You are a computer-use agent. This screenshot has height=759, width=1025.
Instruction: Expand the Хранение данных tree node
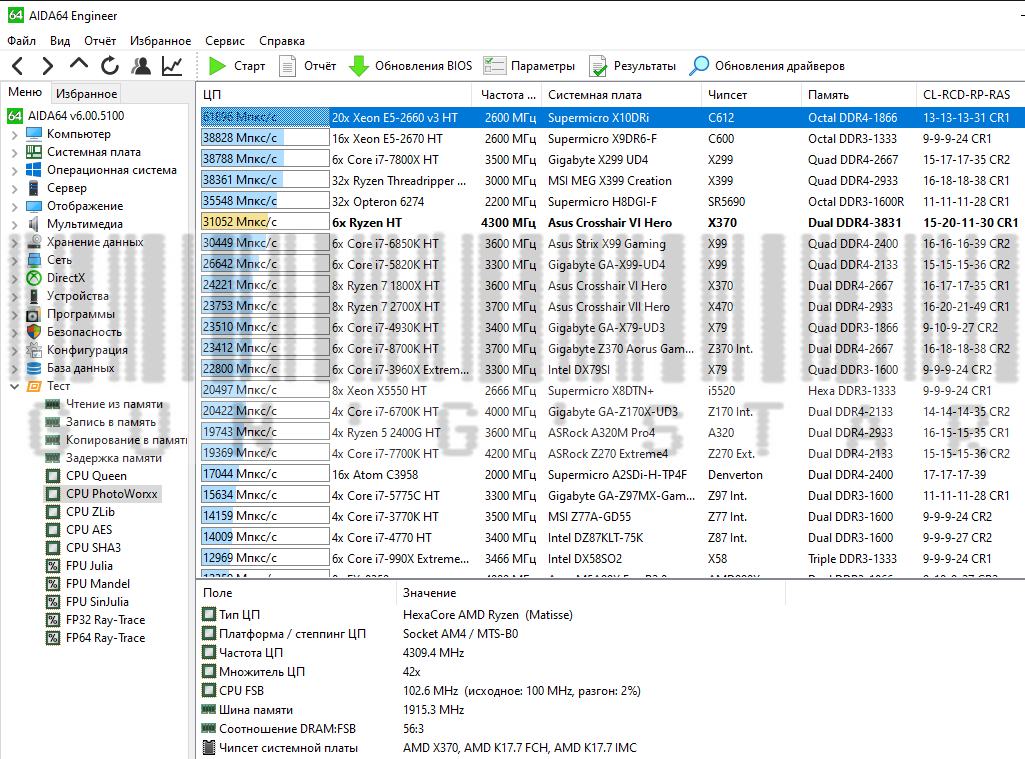pos(14,243)
